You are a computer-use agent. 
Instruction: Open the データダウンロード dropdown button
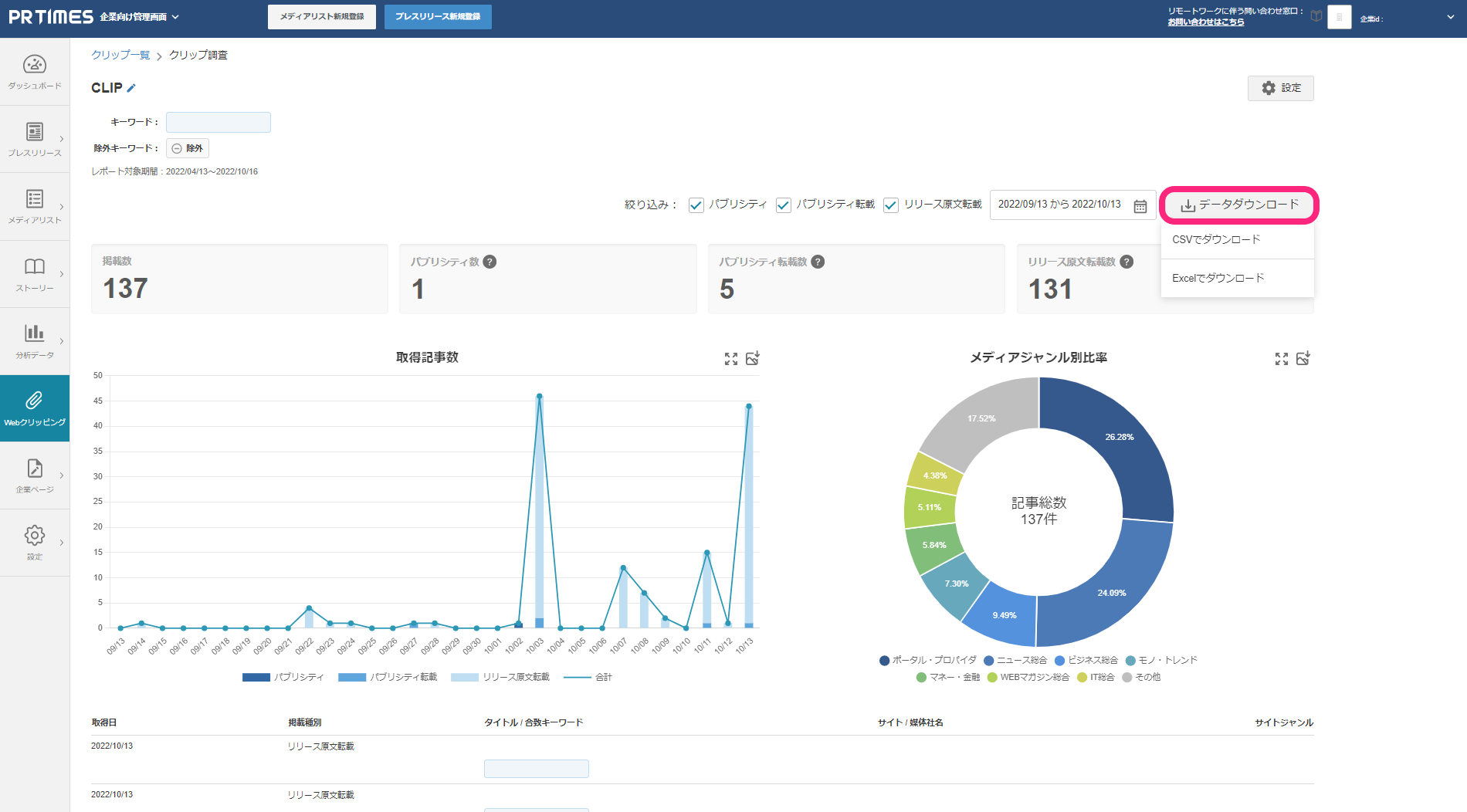point(1239,205)
